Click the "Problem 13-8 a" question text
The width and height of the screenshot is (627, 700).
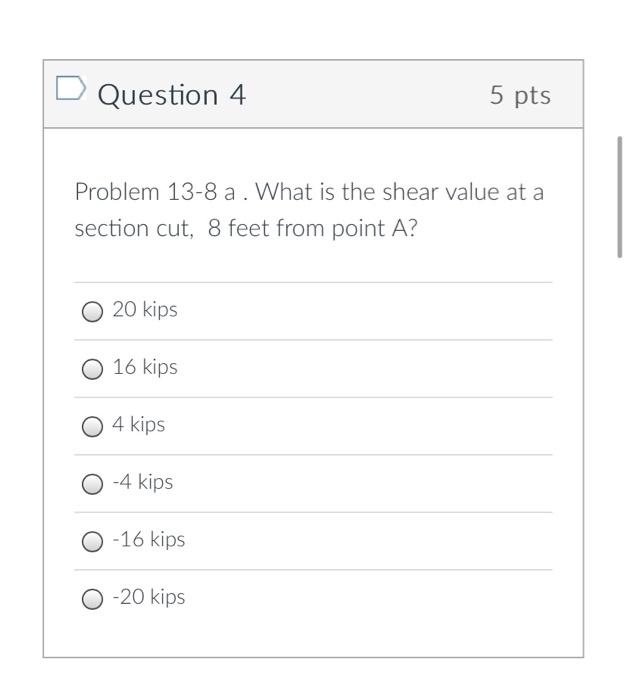pos(155,192)
